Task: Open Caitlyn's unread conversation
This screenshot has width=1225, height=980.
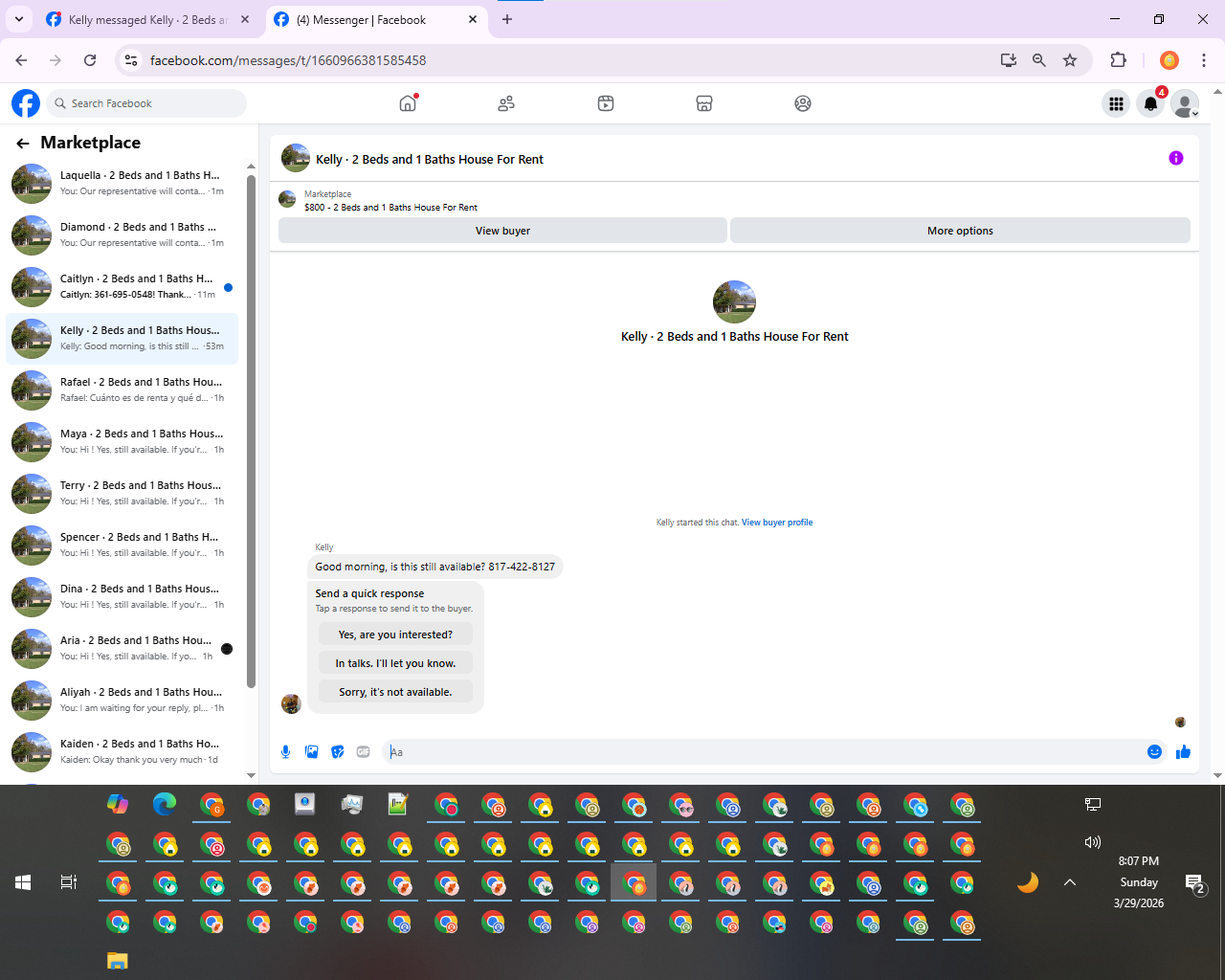Action: tap(122, 286)
